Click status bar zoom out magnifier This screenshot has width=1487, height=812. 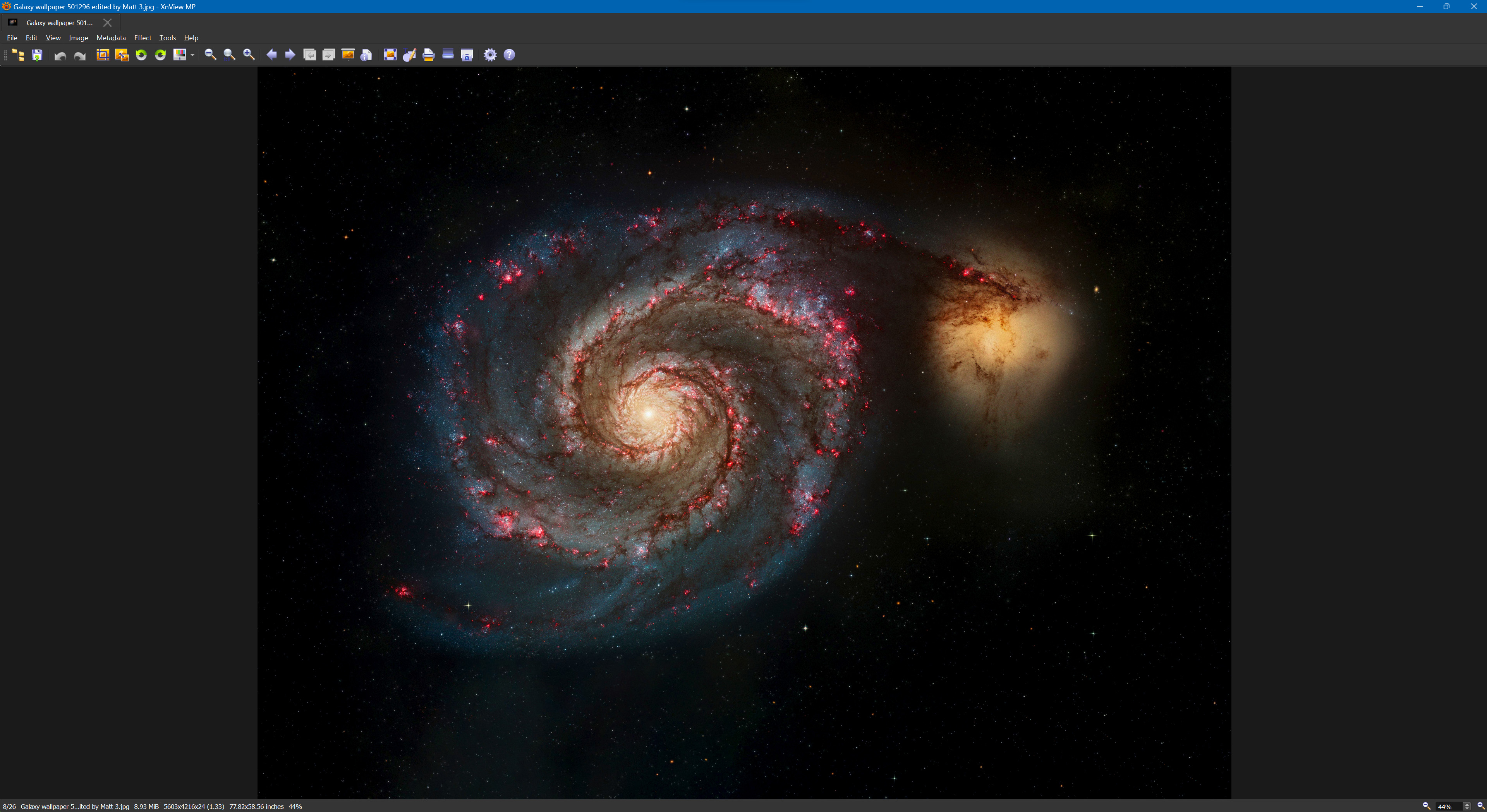click(x=1426, y=806)
